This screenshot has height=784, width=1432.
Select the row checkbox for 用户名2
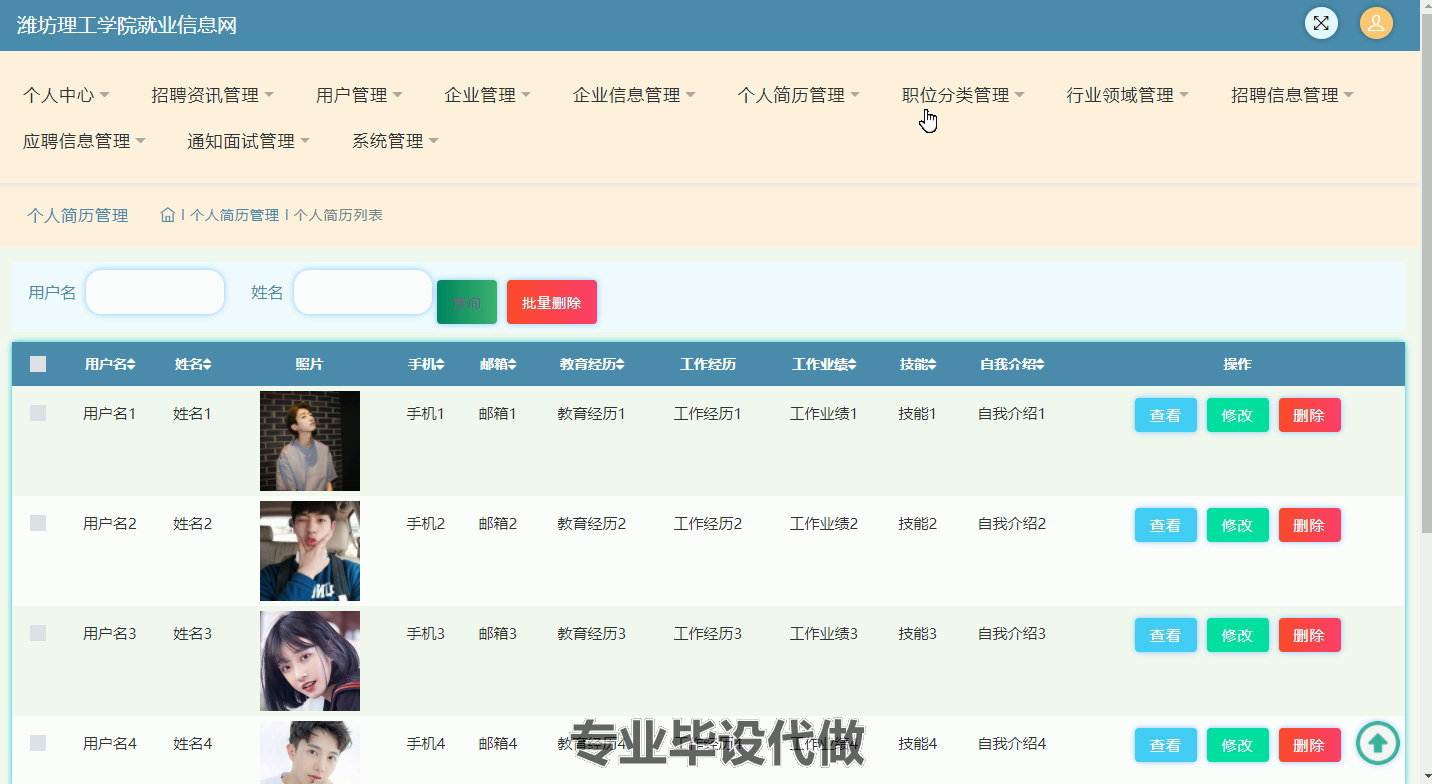[38, 523]
